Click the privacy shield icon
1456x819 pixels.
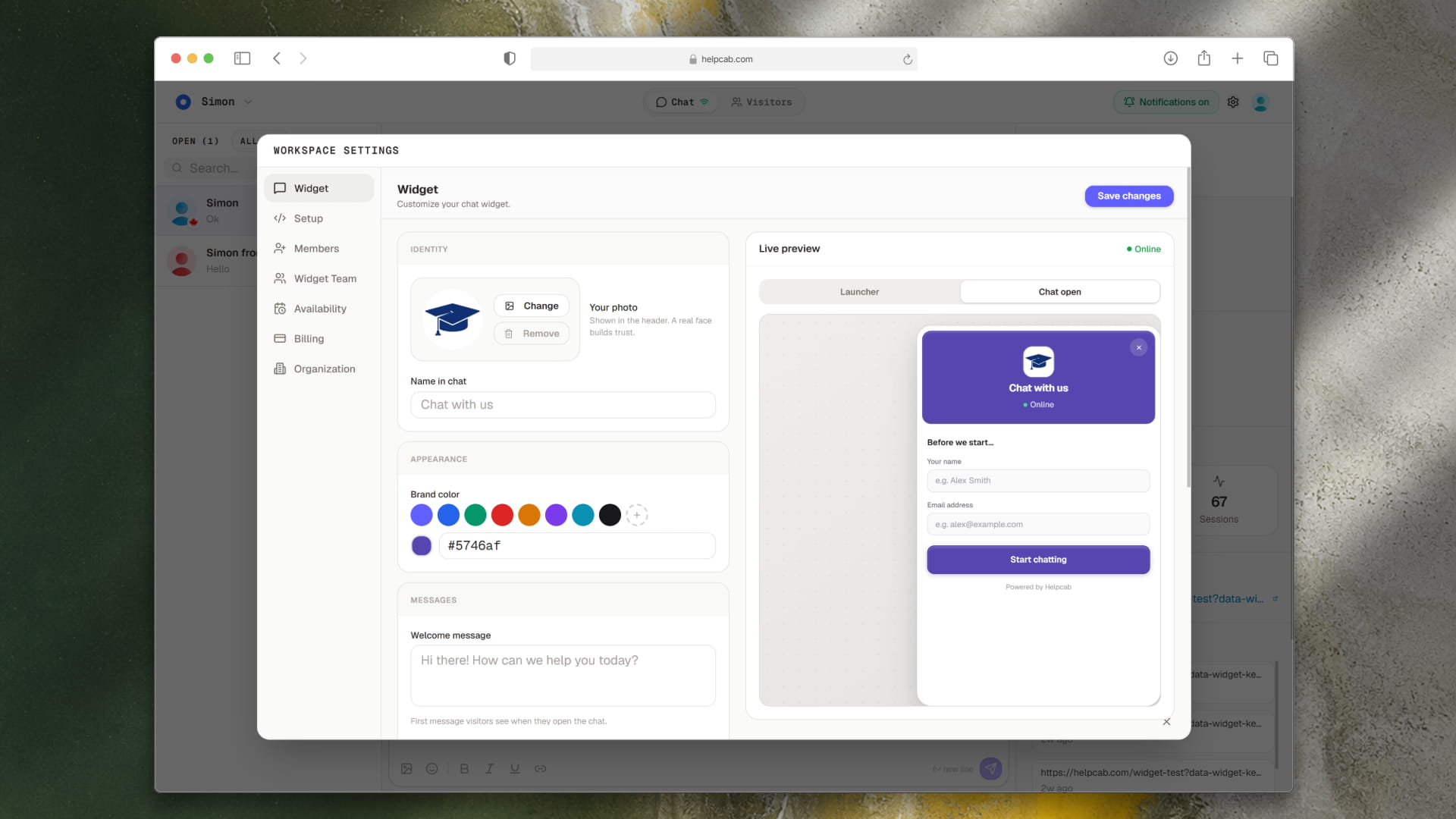point(510,58)
